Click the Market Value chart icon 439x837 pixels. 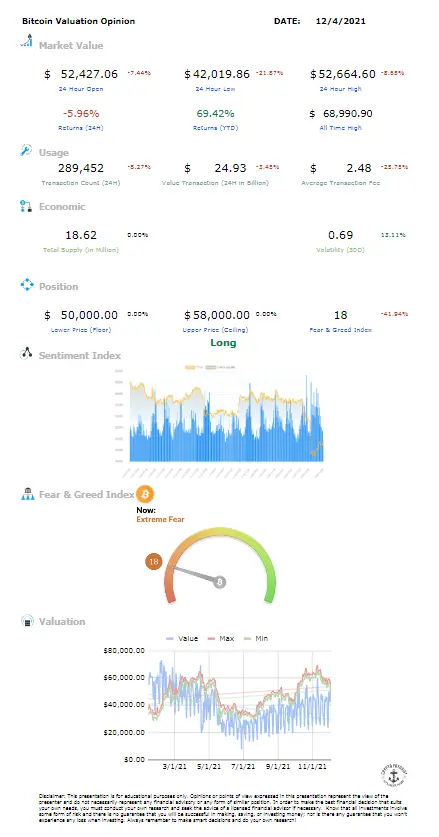(x=27, y=41)
